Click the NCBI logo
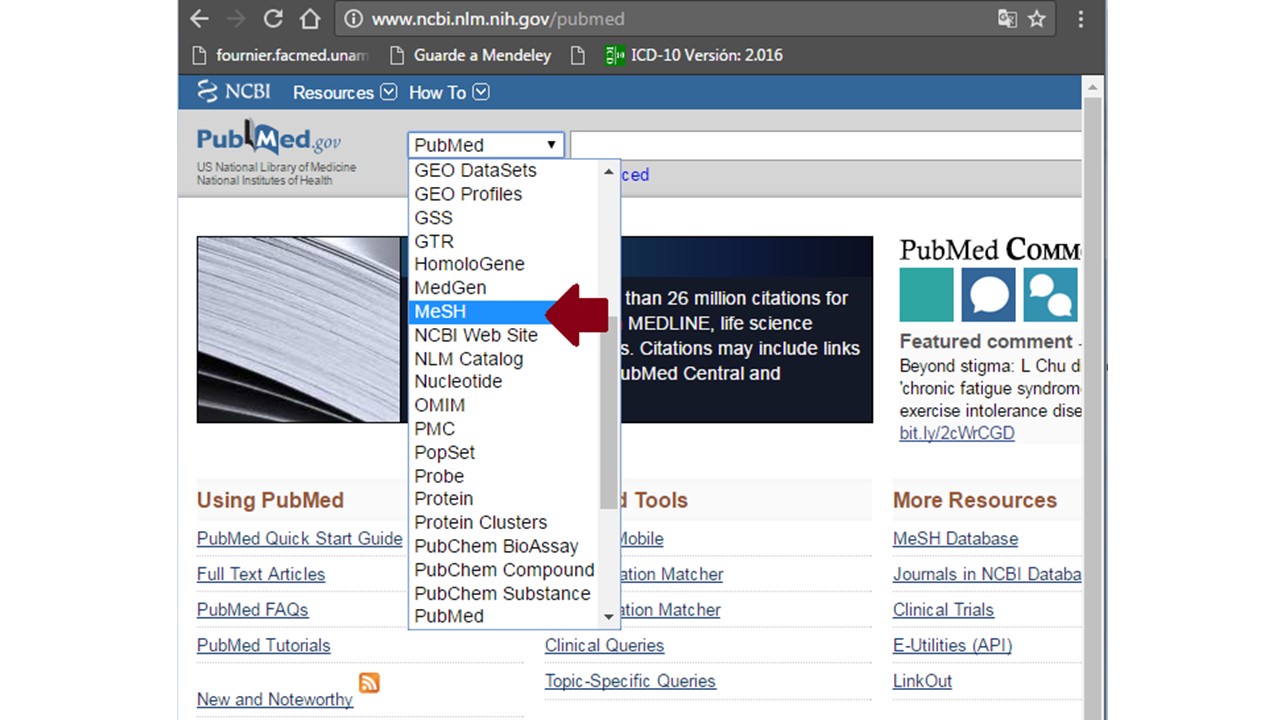This screenshot has height=720, width=1280. pos(234,92)
